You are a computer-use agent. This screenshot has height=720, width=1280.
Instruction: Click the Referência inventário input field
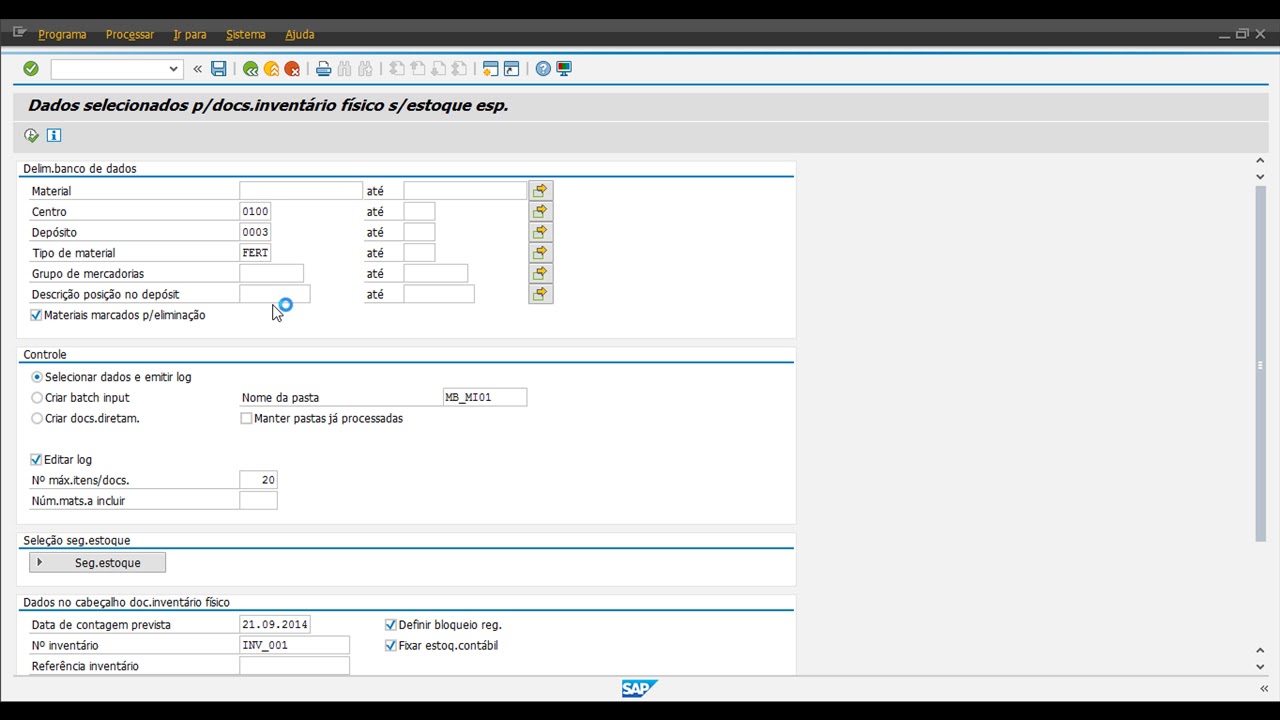coord(295,666)
